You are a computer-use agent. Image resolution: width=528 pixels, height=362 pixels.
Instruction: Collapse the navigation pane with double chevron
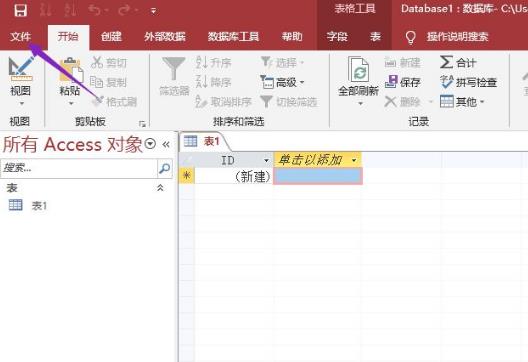click(166, 144)
